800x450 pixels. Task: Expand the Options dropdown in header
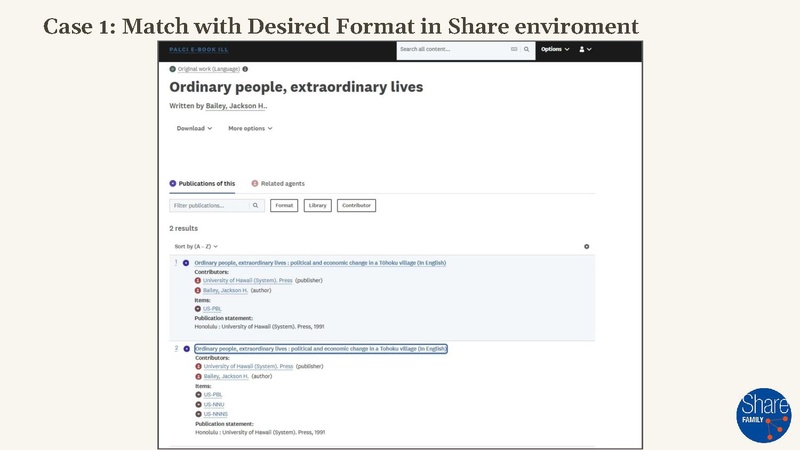pos(555,49)
